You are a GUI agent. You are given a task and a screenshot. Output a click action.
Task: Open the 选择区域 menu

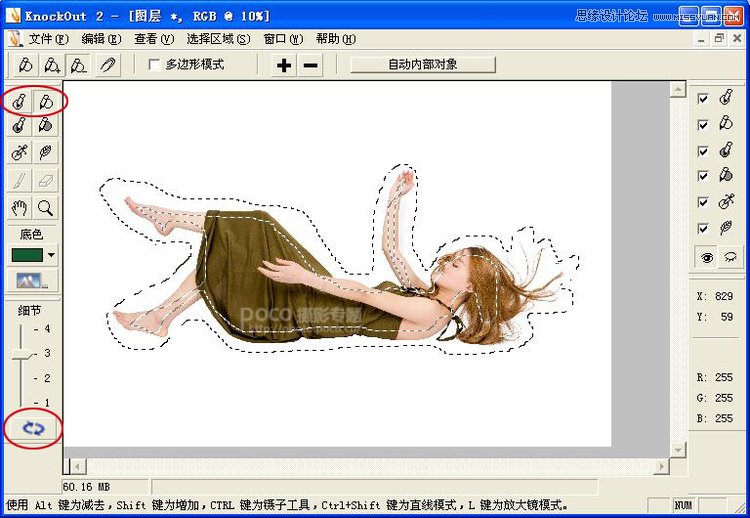pyautogui.click(x=218, y=39)
